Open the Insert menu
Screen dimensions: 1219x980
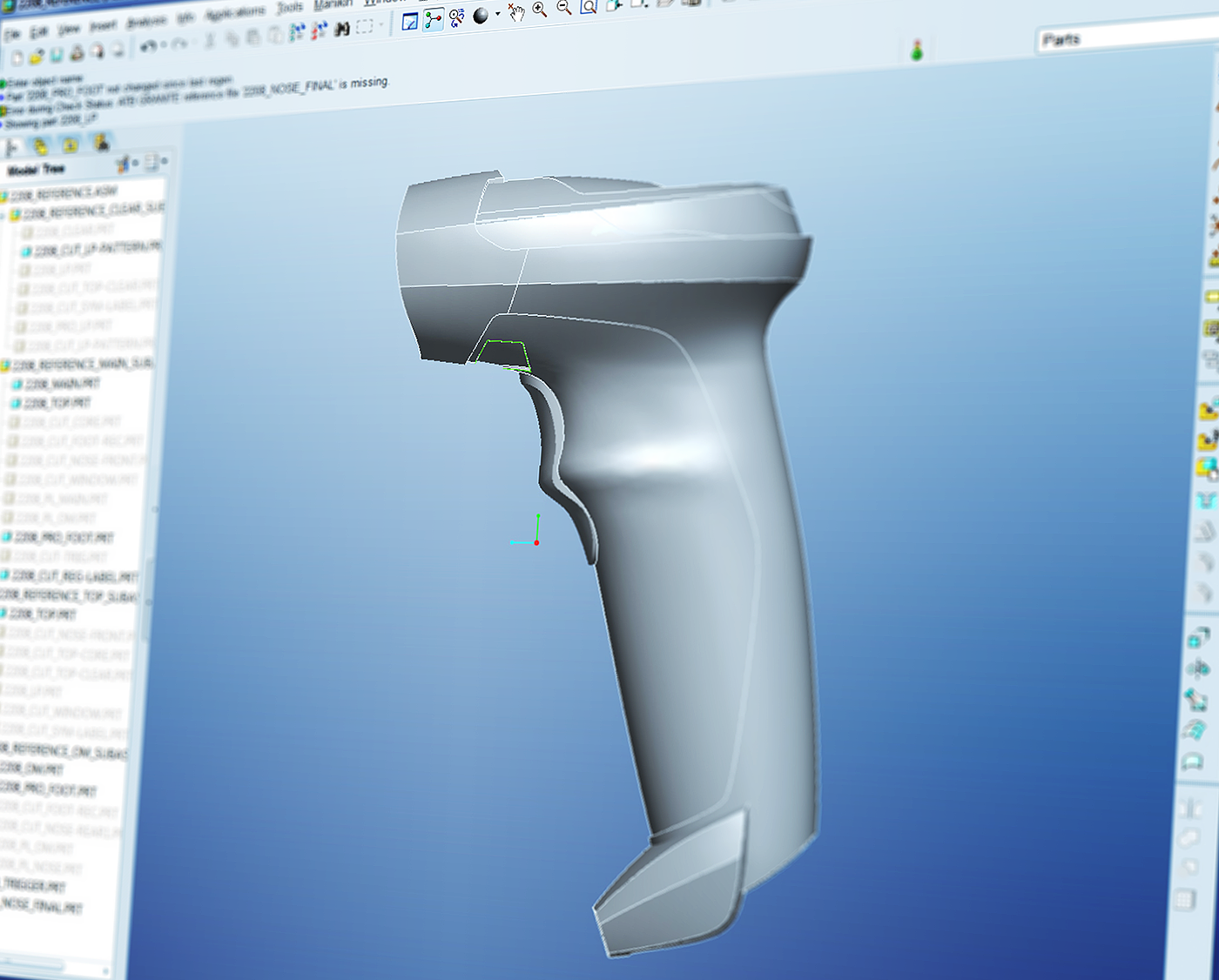tap(104, 26)
